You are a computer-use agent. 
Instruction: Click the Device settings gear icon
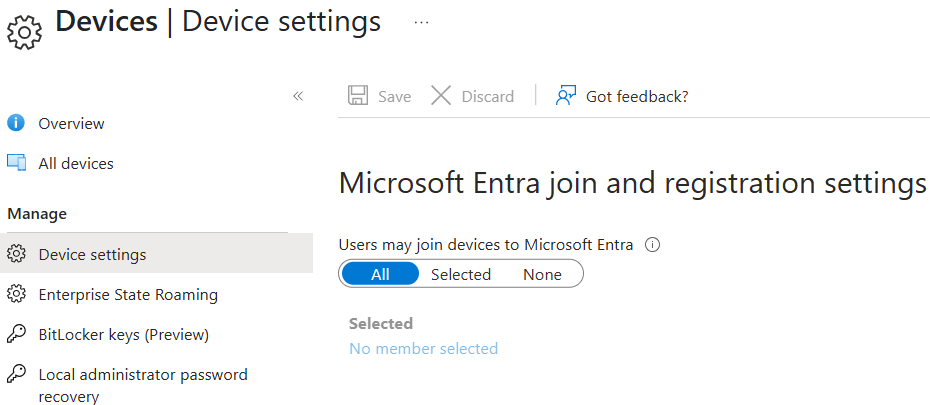[17, 254]
